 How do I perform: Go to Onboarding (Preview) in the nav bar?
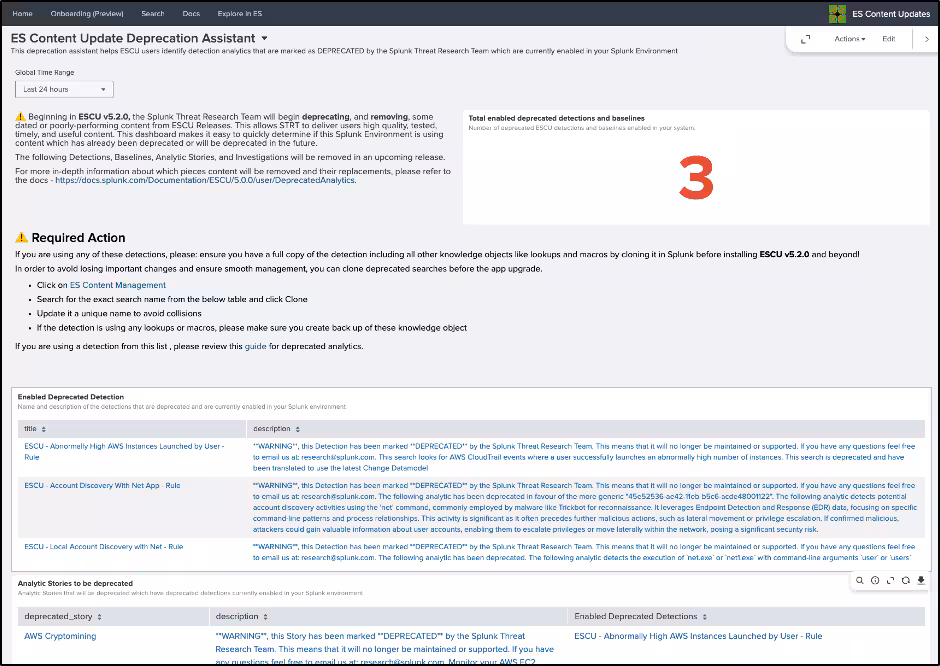tap(87, 14)
